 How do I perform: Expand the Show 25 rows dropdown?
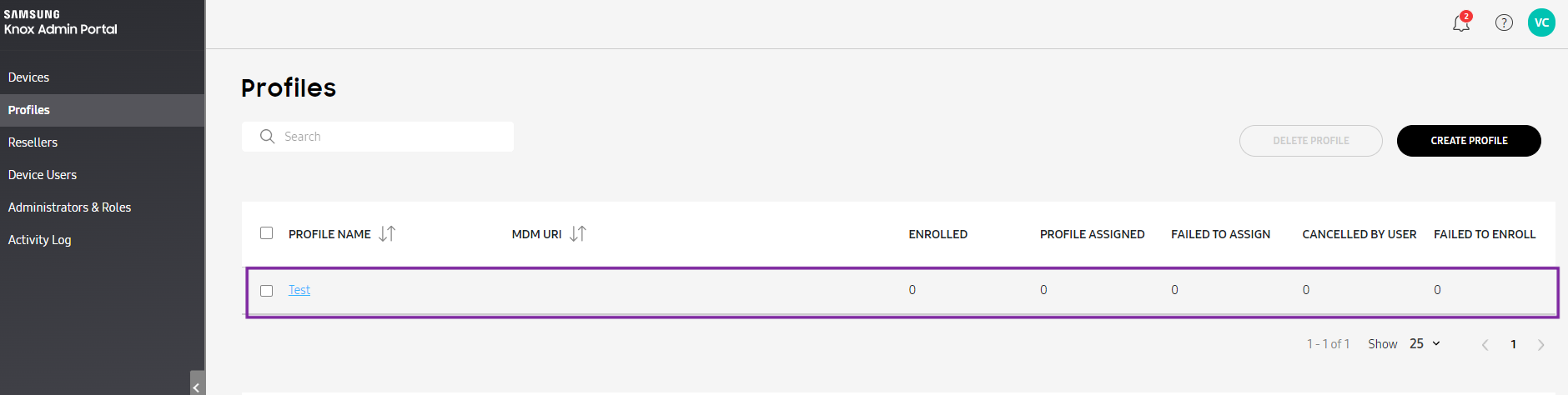point(1425,343)
